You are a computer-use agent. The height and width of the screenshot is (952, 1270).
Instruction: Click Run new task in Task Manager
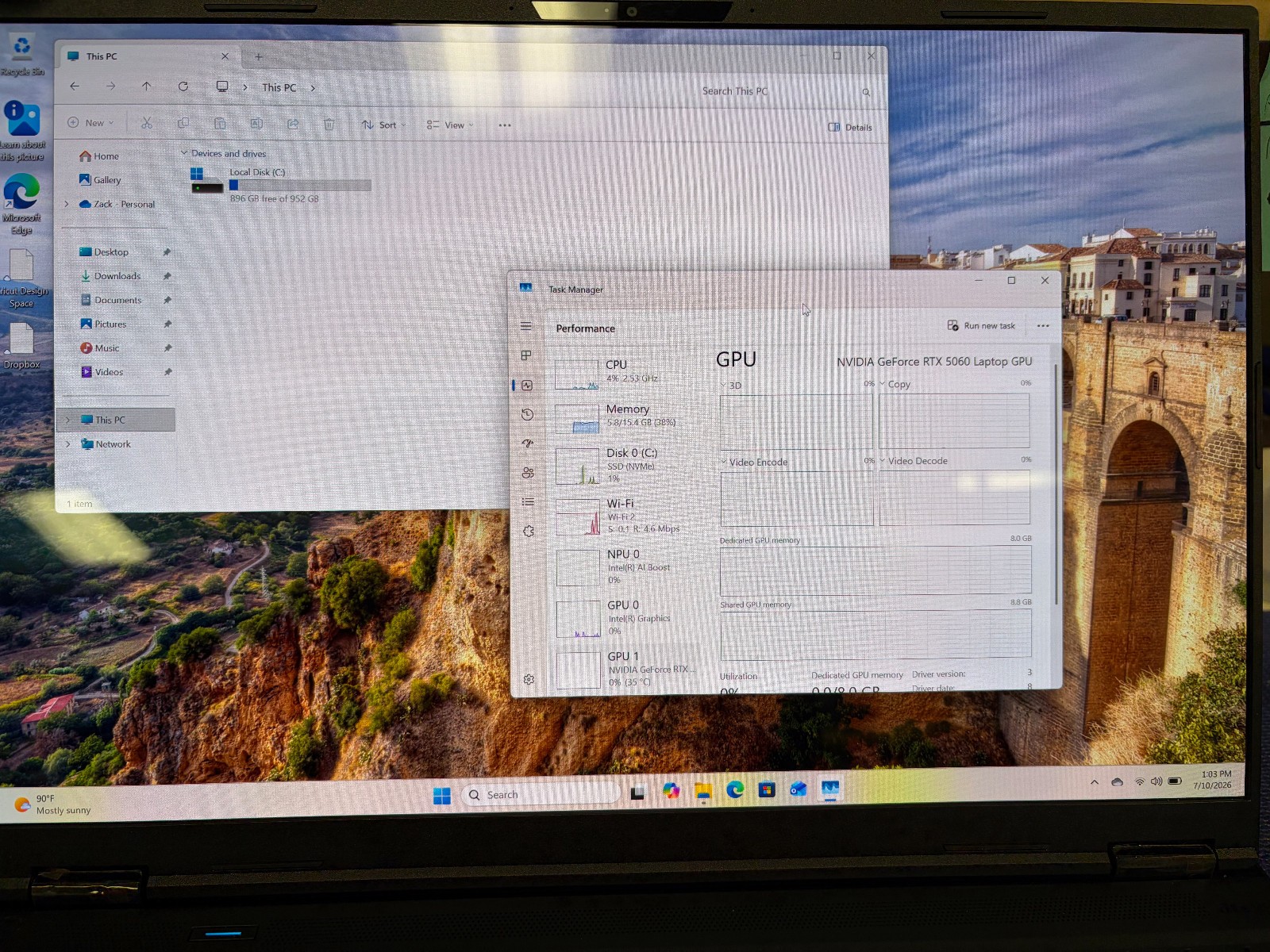[982, 326]
